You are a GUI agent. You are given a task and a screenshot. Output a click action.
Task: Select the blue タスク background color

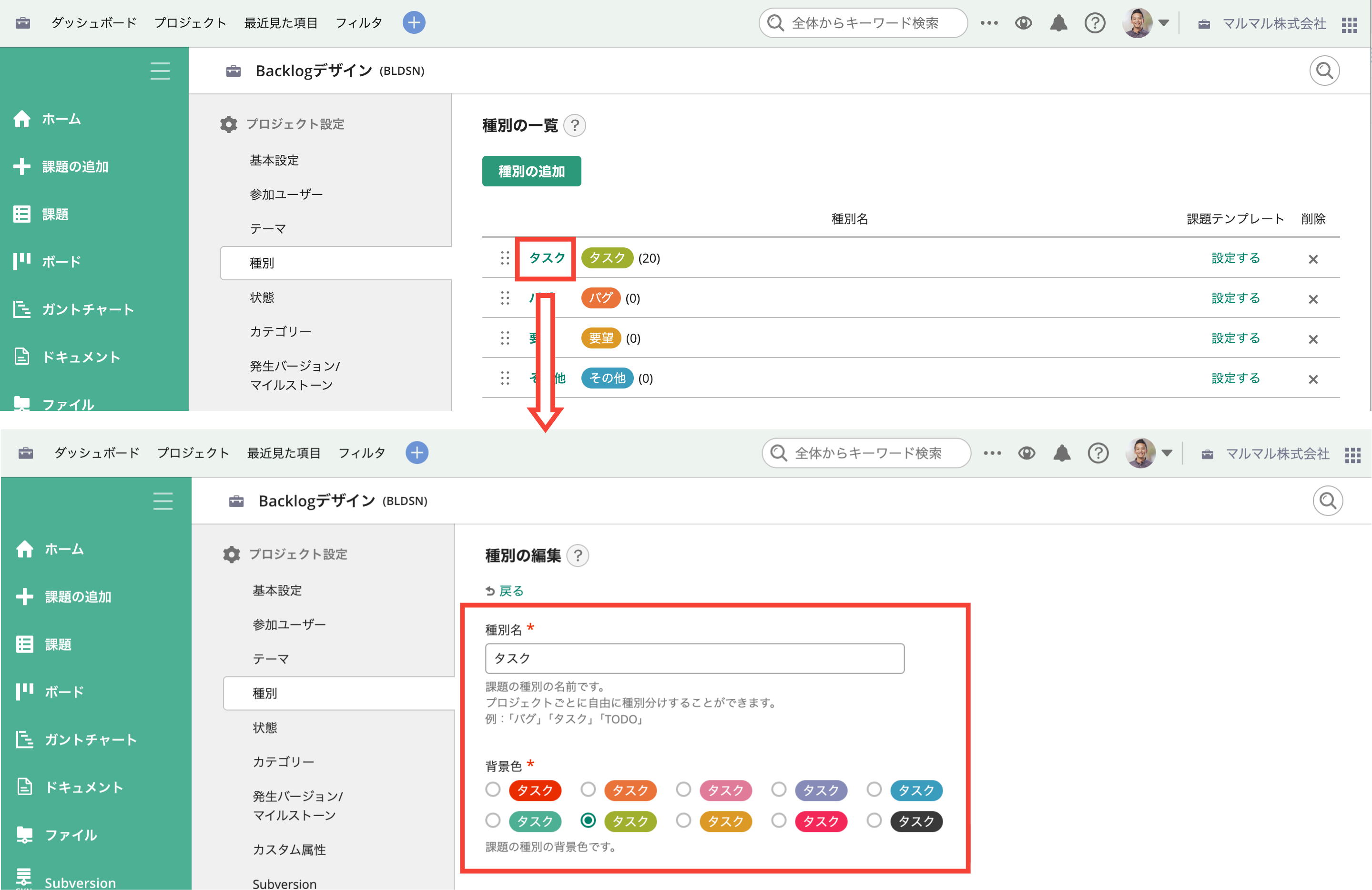874,789
